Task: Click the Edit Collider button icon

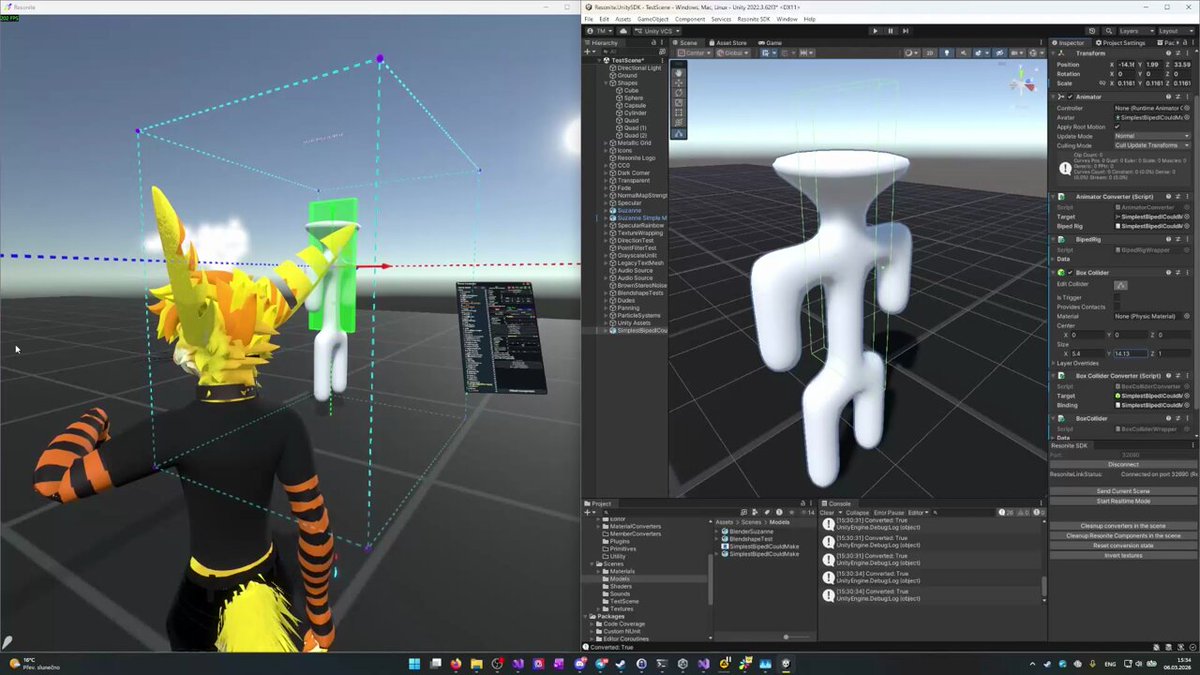Action: (x=1121, y=285)
